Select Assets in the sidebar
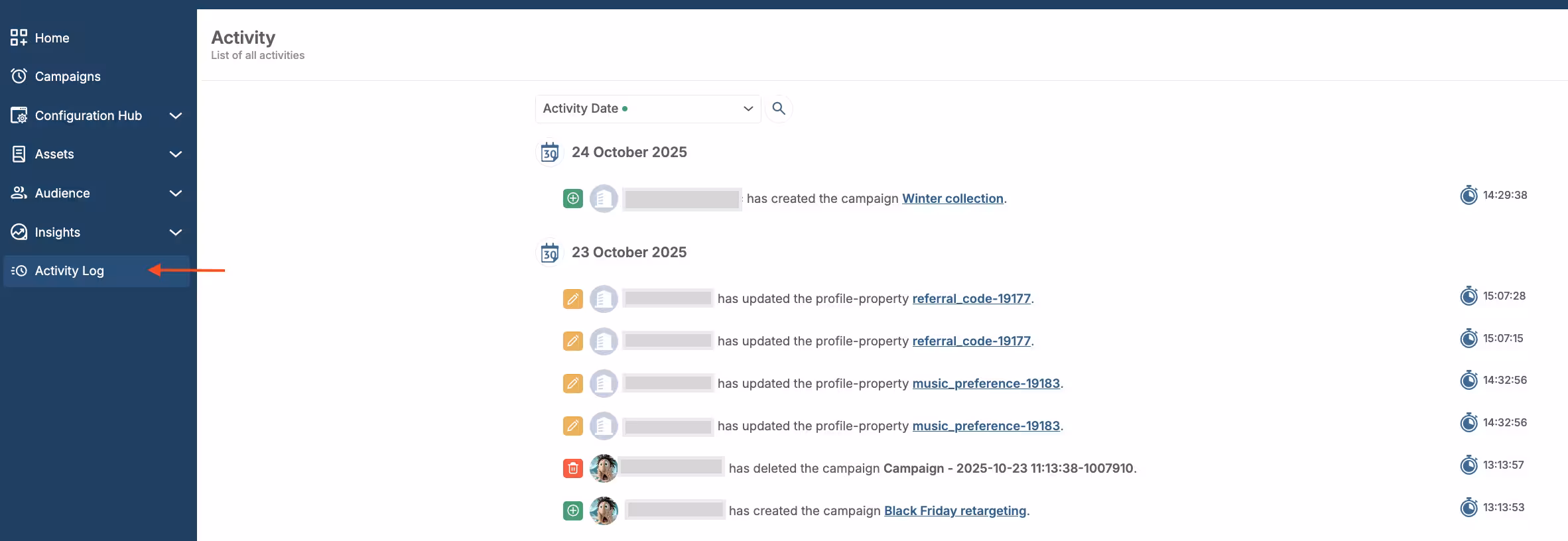The width and height of the screenshot is (1568, 541). tap(96, 154)
